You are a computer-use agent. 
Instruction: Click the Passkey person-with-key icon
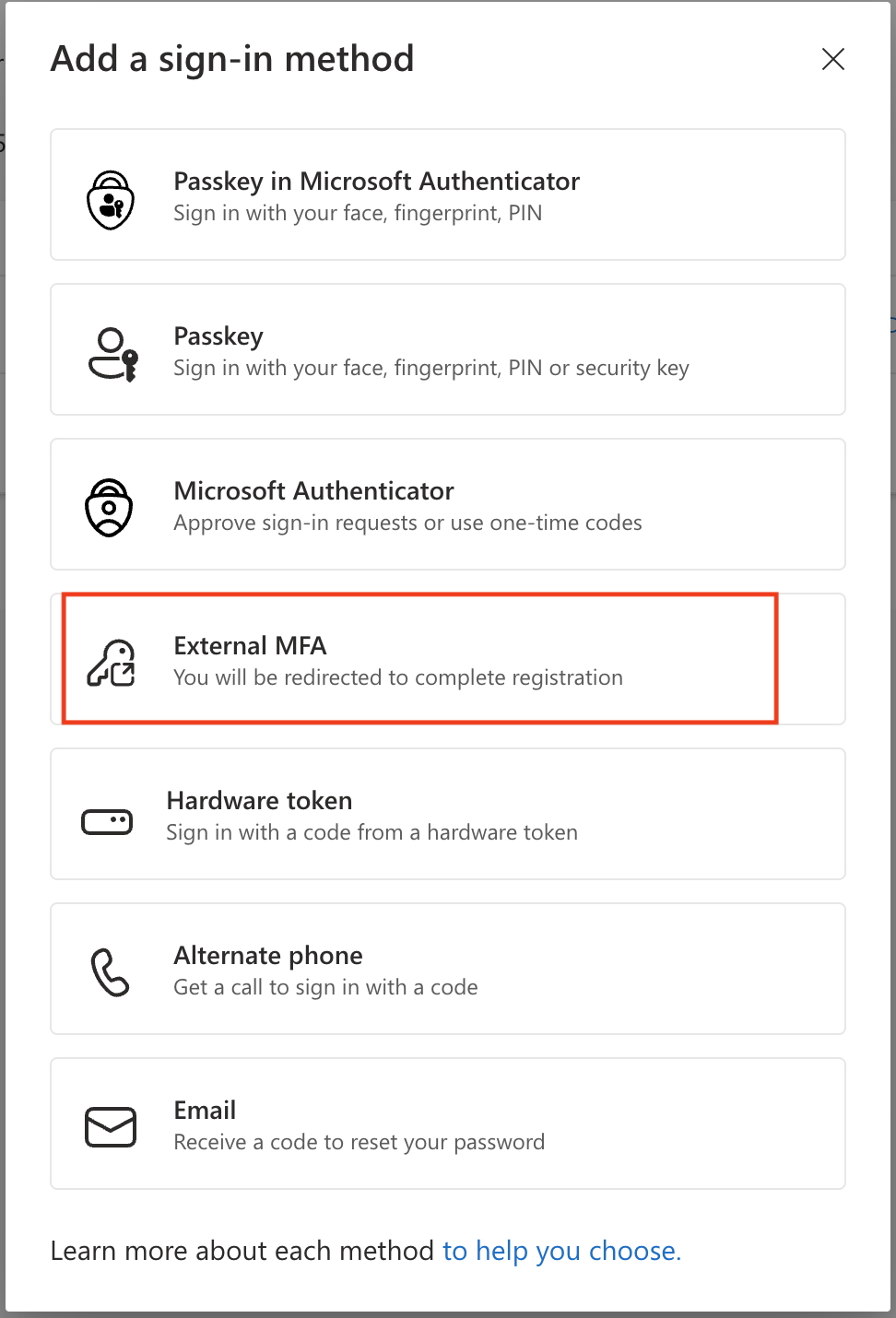(113, 354)
